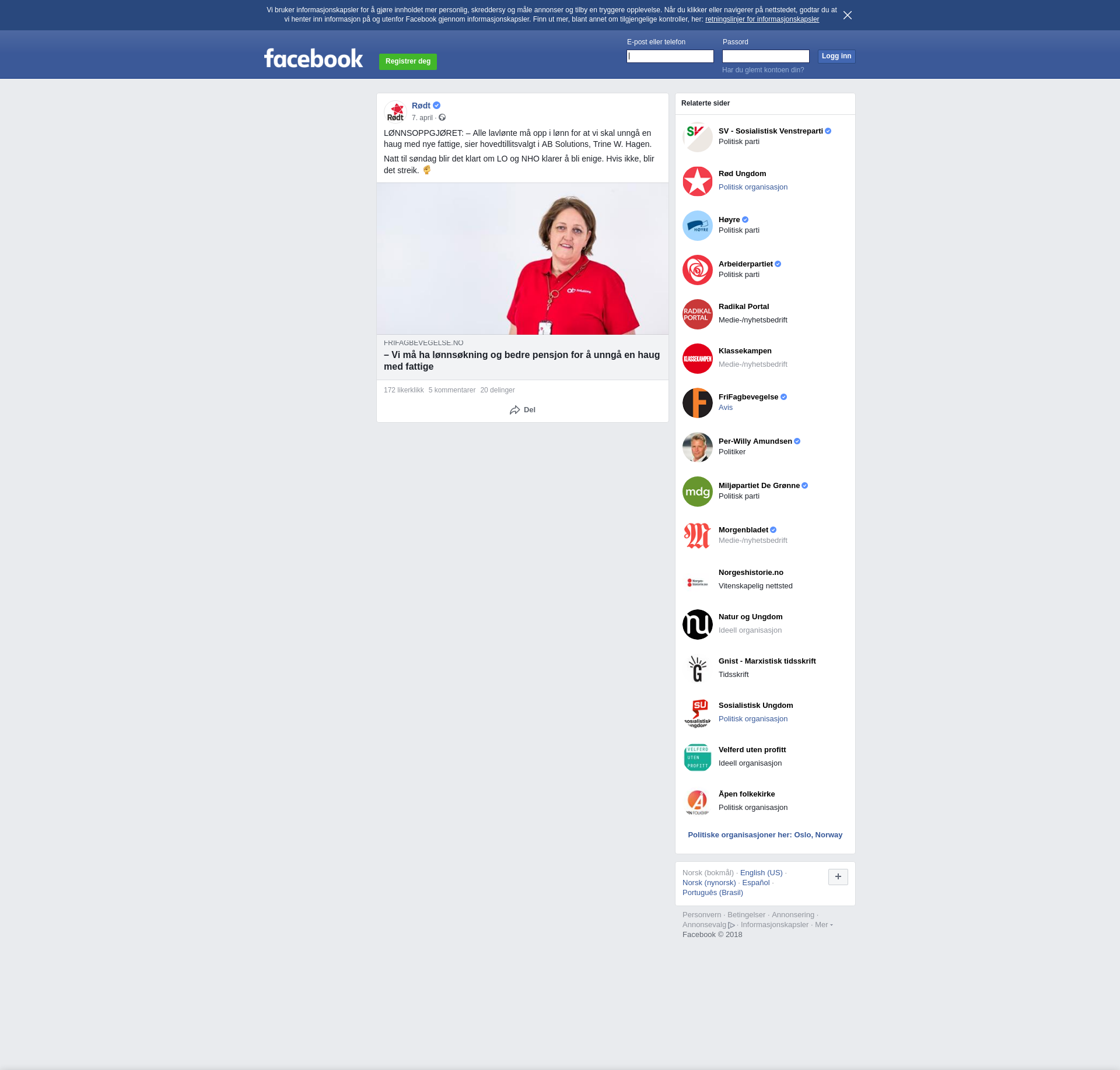Image resolution: width=1120 pixels, height=1070 pixels.
Task: Open Radikal Portal name link
Action: click(744, 307)
